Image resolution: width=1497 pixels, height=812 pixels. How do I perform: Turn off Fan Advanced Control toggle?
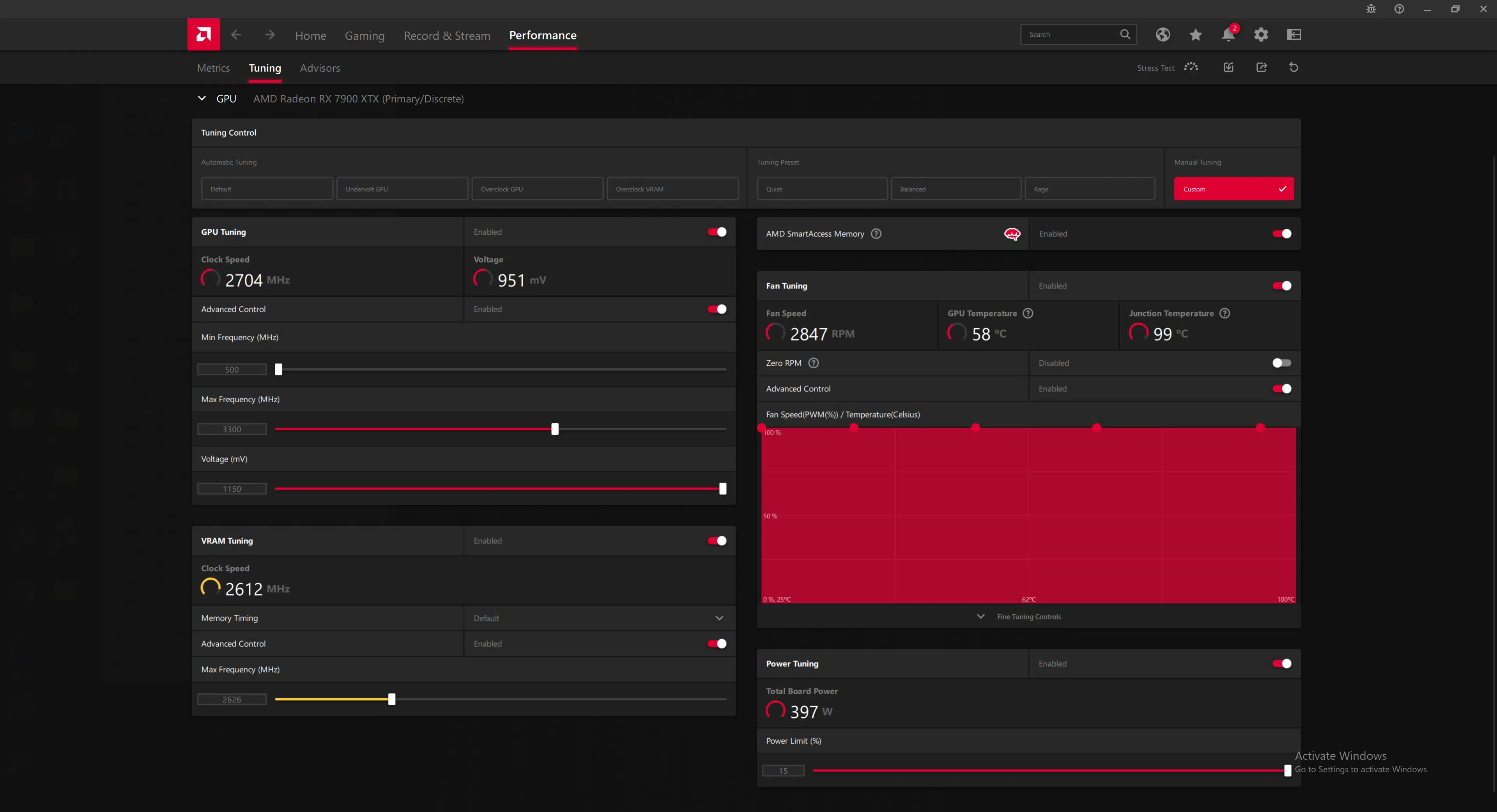point(1281,389)
